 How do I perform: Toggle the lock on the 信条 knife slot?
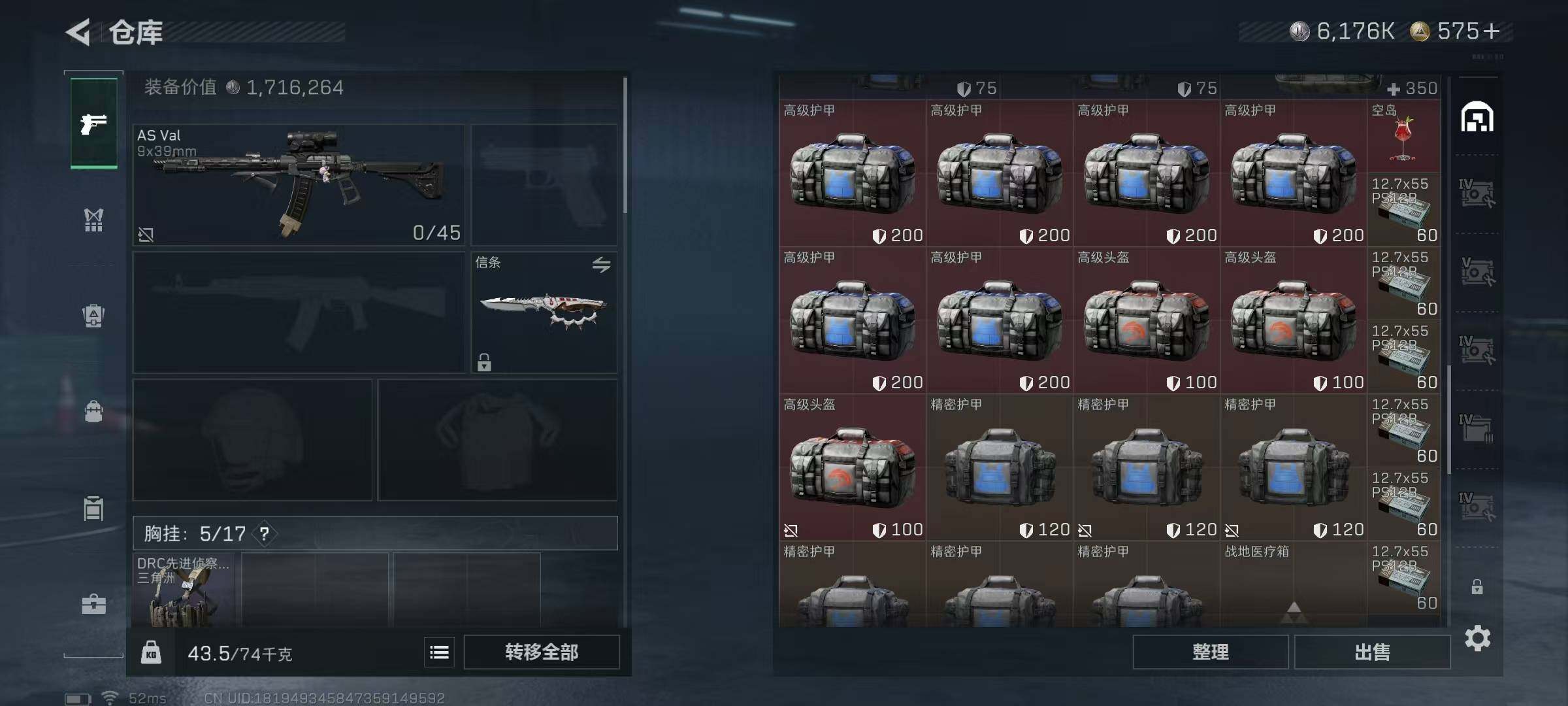click(x=483, y=361)
